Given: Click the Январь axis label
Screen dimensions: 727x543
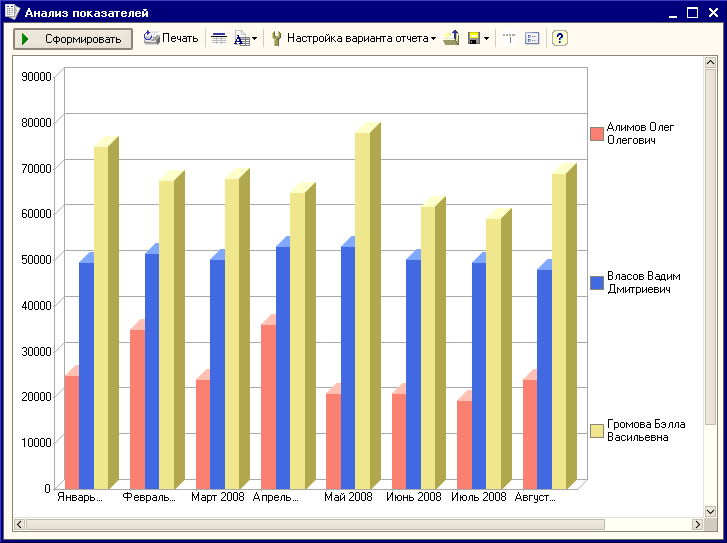Looking at the screenshot, I should click(x=80, y=497).
